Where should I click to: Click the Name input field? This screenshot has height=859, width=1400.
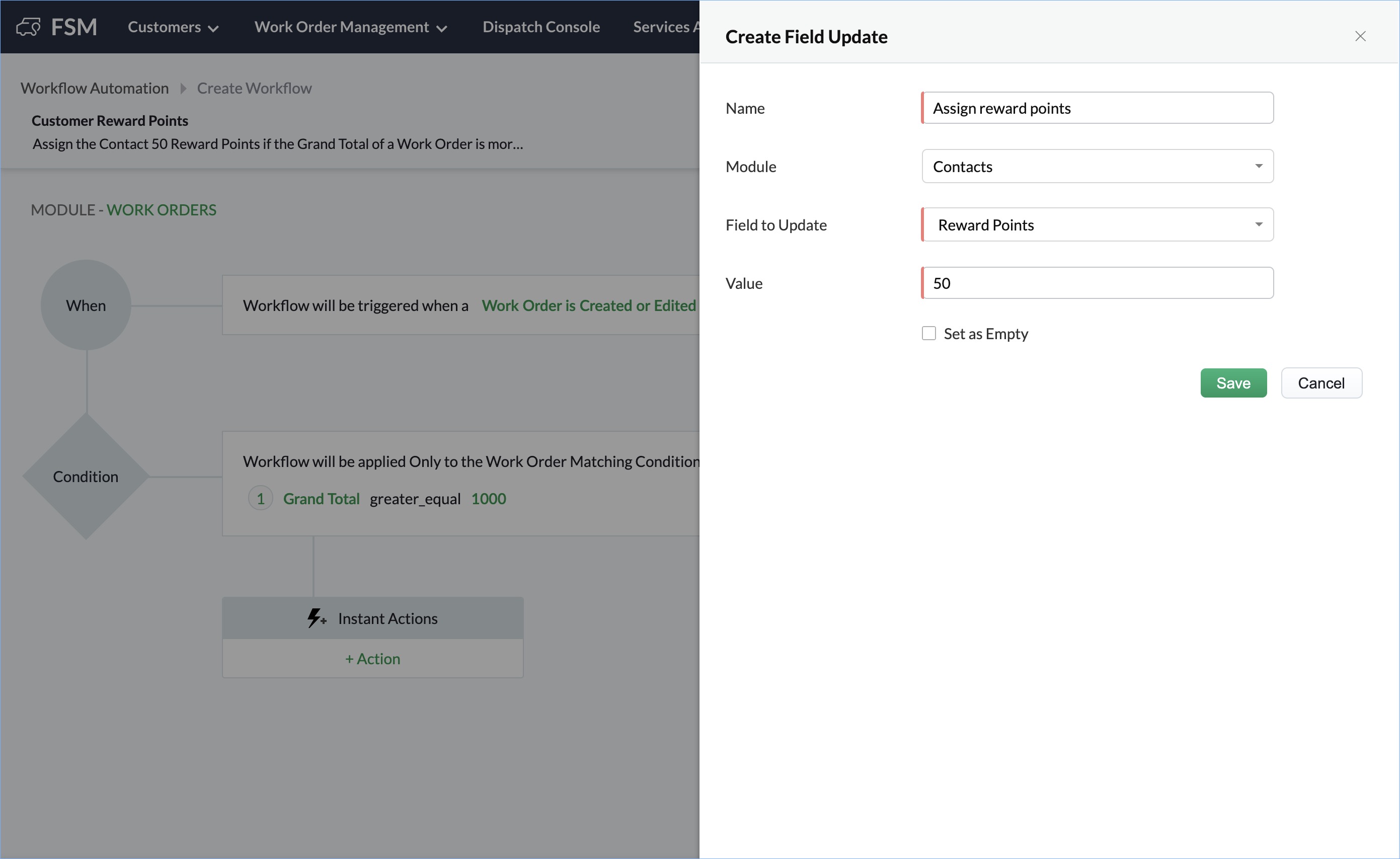(1097, 108)
